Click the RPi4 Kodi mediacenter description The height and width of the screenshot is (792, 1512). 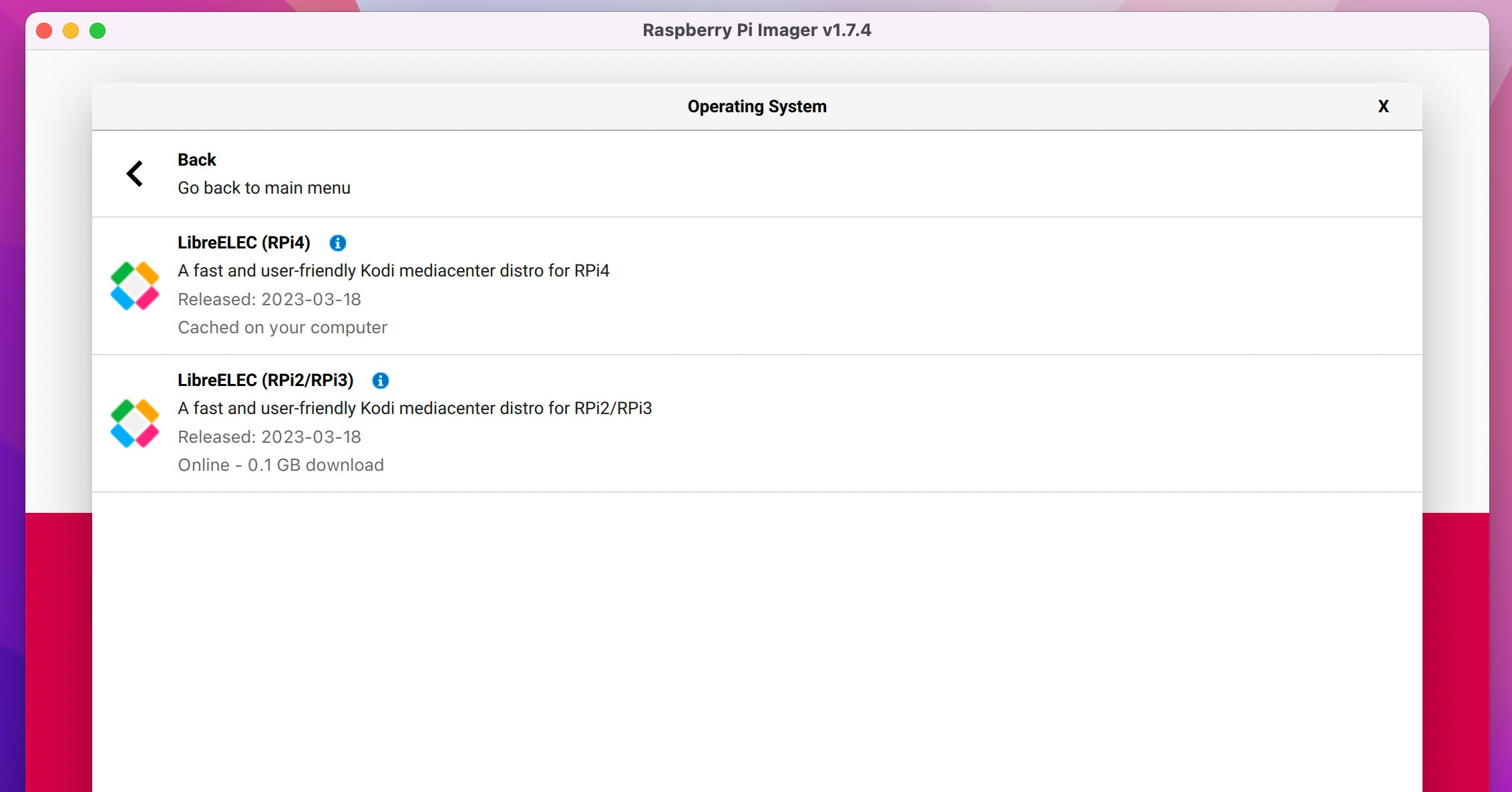(x=393, y=271)
